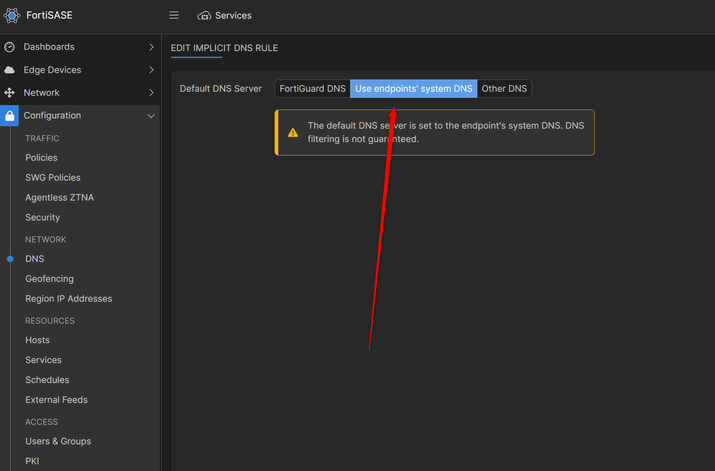Go to Geofencing settings

coord(49,279)
